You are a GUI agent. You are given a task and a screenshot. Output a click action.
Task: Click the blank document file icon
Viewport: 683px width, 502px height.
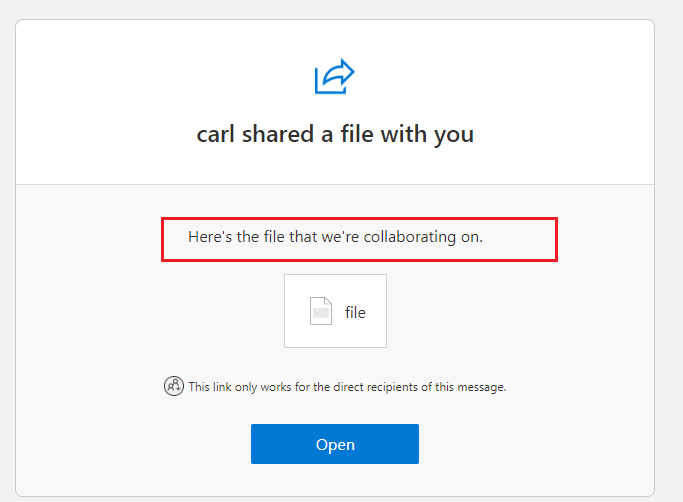(321, 311)
